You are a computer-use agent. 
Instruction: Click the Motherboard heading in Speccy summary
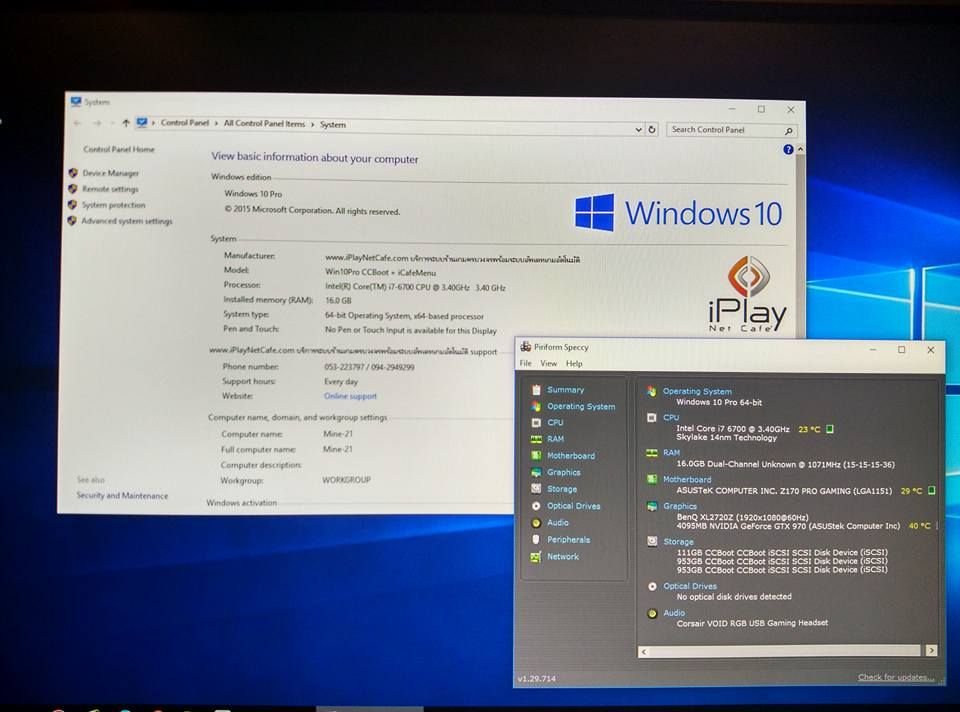pos(687,479)
